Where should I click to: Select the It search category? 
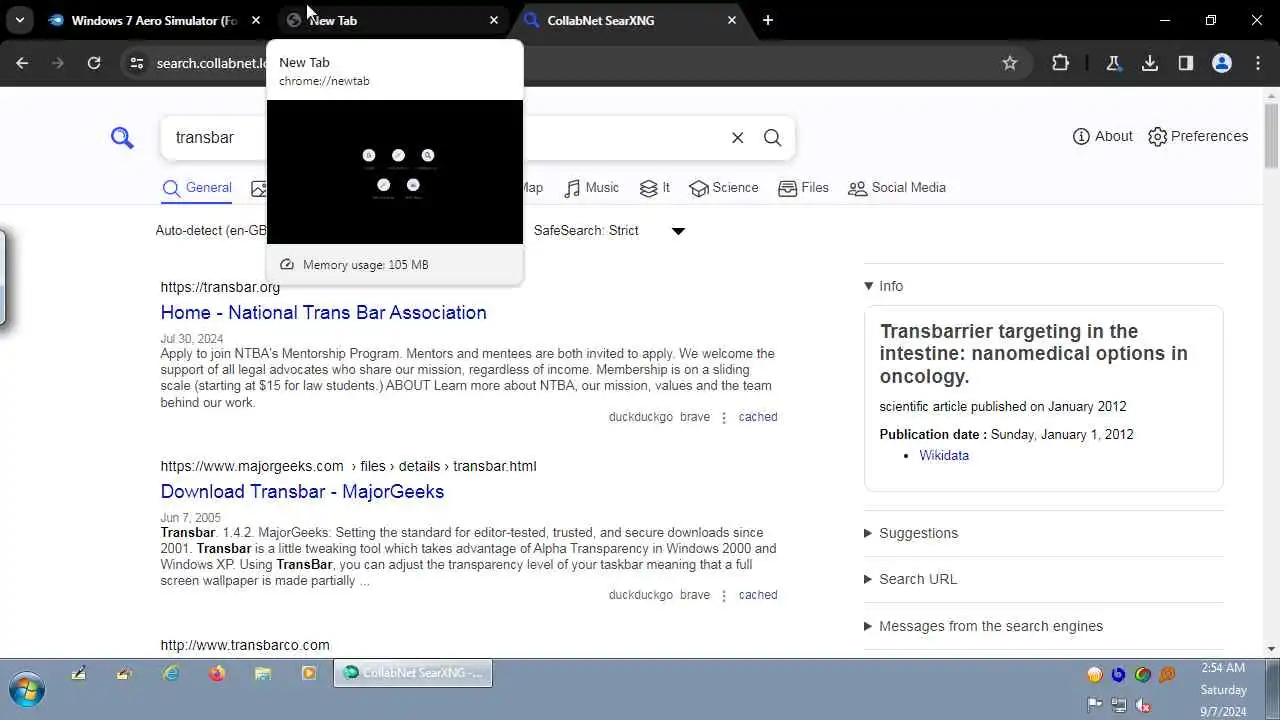(x=655, y=188)
